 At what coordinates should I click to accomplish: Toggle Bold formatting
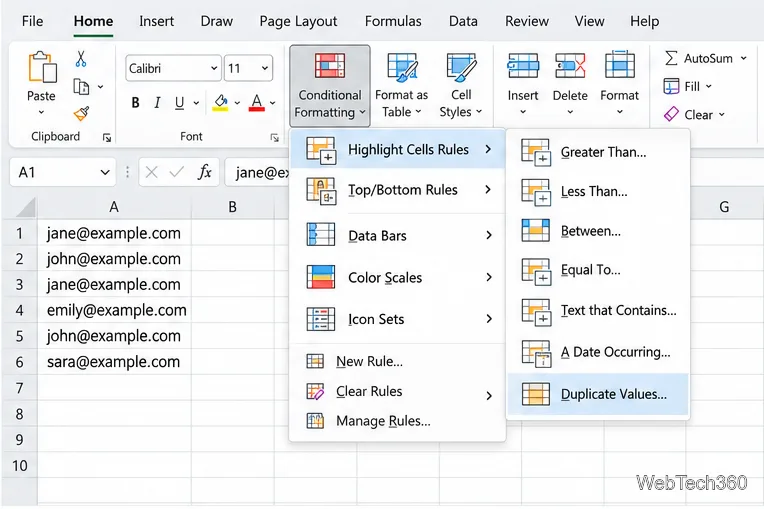[x=135, y=103]
